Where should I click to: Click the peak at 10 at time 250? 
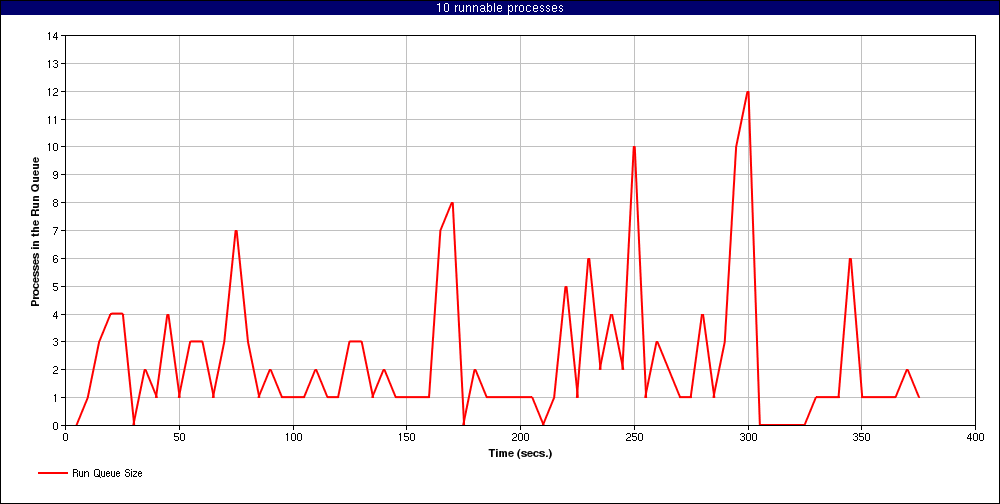(634, 147)
